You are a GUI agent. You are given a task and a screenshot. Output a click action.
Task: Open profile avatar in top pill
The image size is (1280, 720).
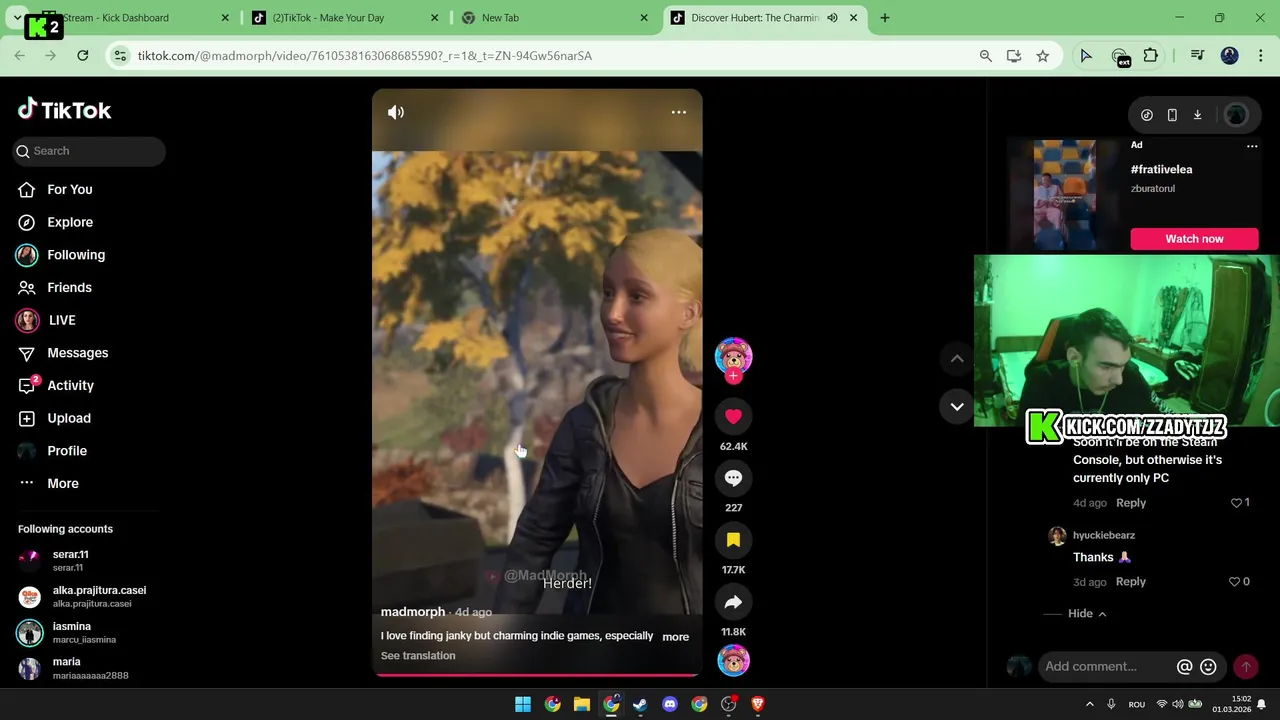pyautogui.click(x=1236, y=115)
